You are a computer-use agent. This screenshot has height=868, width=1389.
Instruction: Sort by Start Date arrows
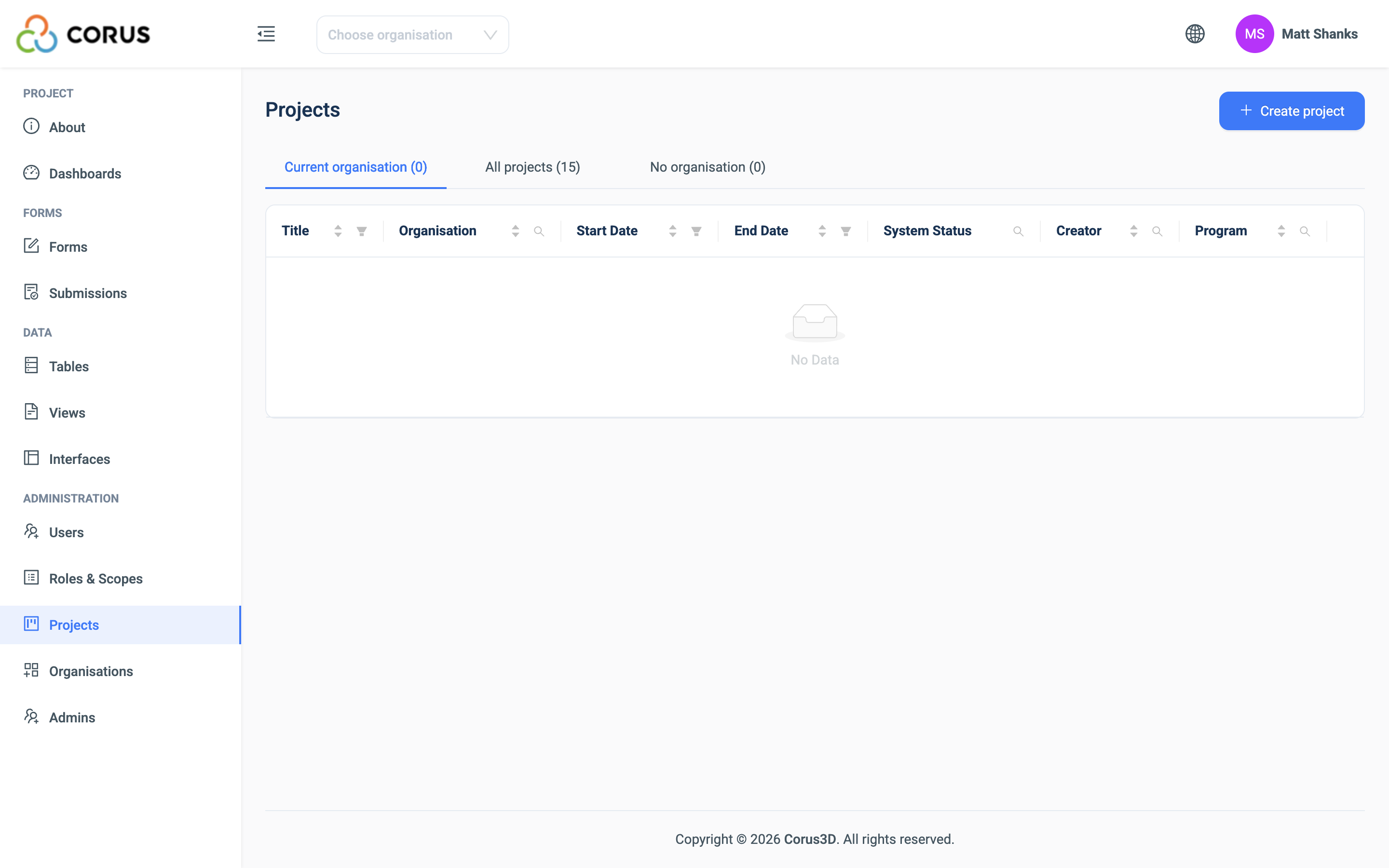tap(673, 231)
